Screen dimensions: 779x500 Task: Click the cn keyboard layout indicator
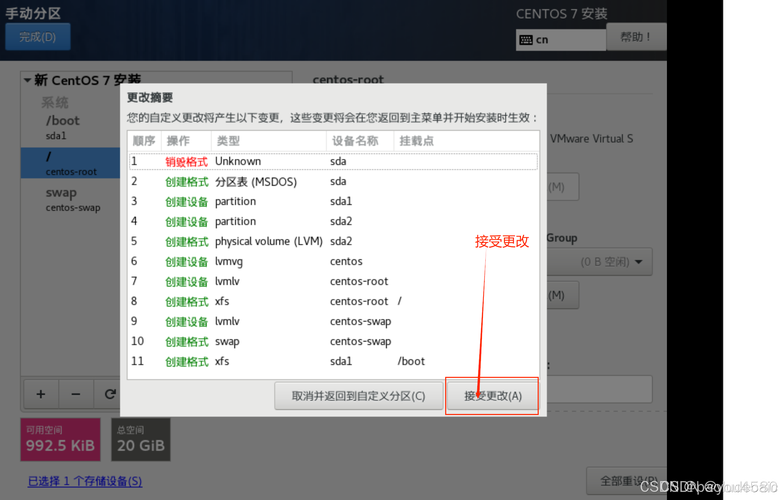tap(560, 40)
